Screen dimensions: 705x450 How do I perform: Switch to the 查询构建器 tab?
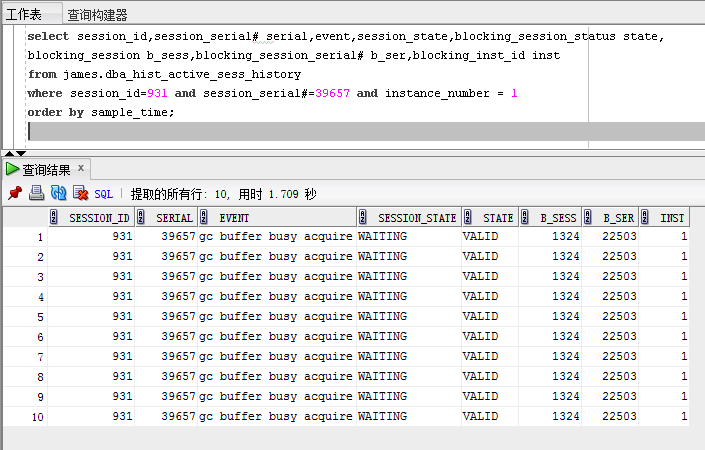click(97, 15)
